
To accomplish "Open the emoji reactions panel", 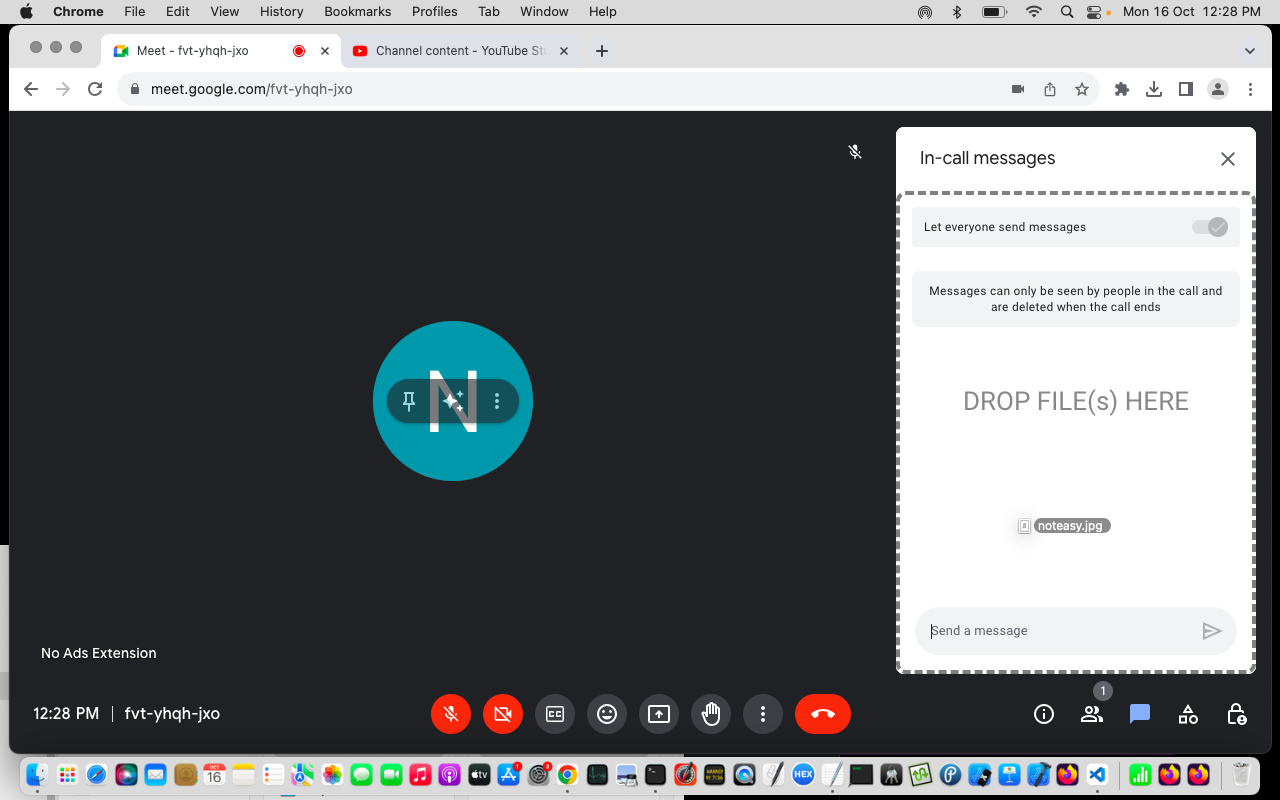I will (x=607, y=714).
